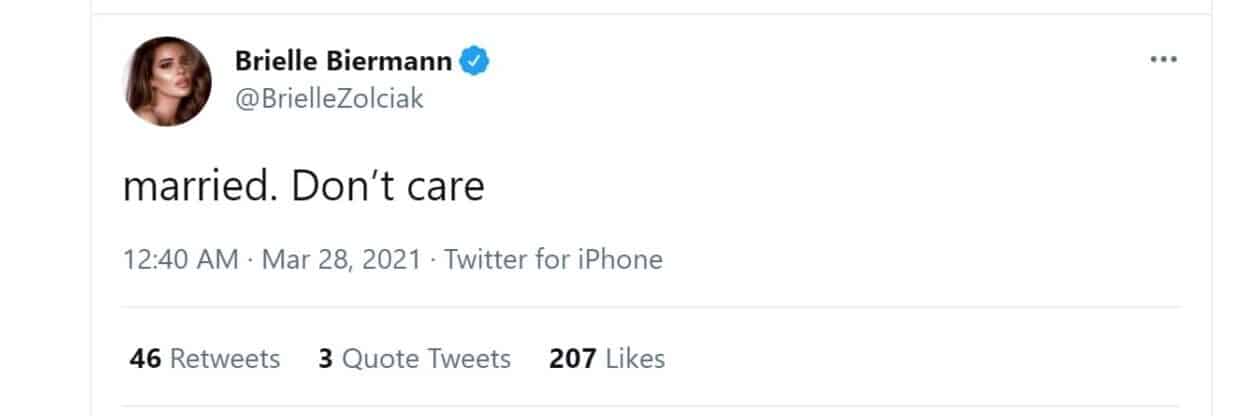Click the blue verified checkmark badge
The image size is (1241, 416).
(x=474, y=62)
